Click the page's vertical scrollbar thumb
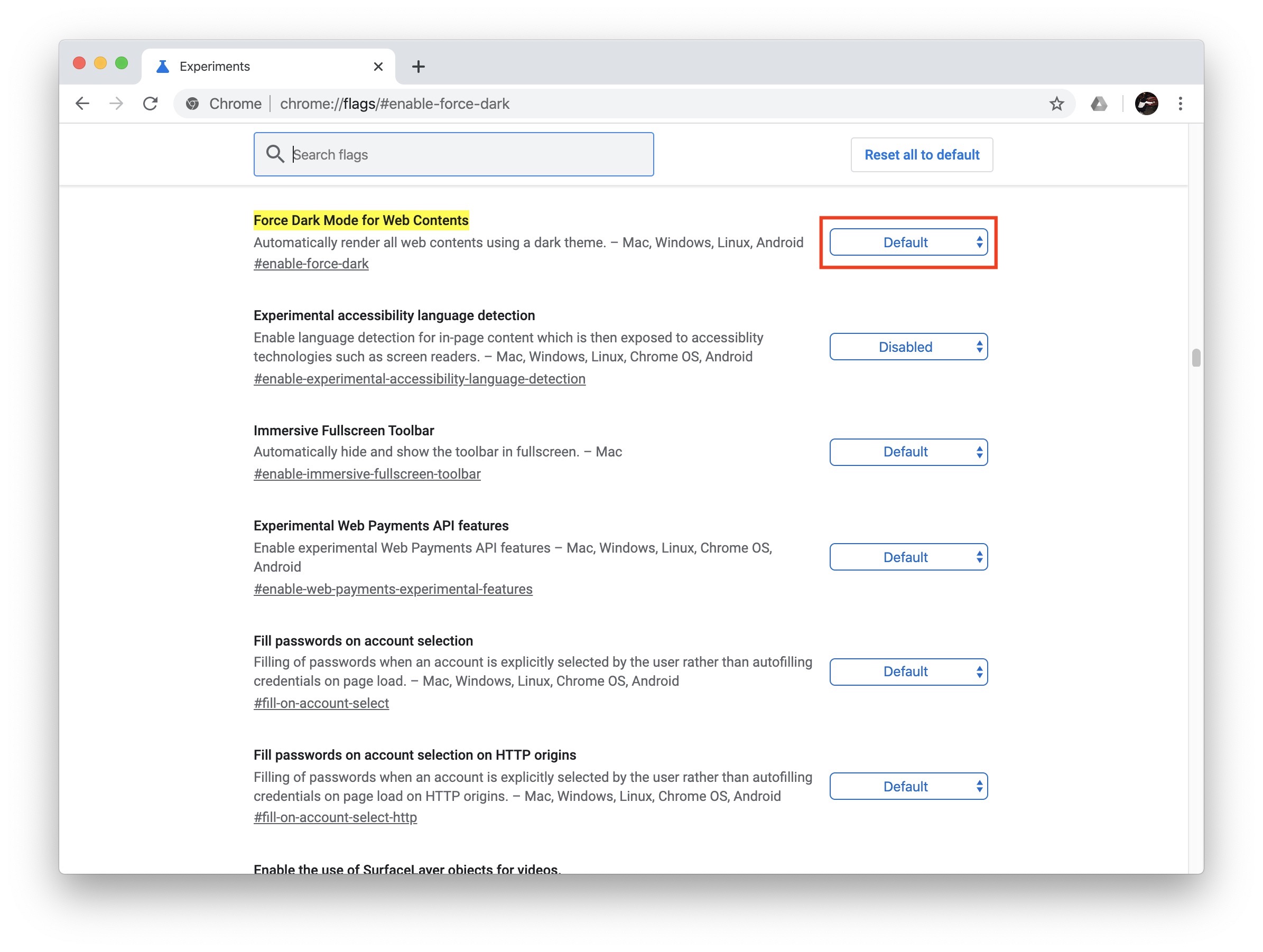 tap(1196, 358)
